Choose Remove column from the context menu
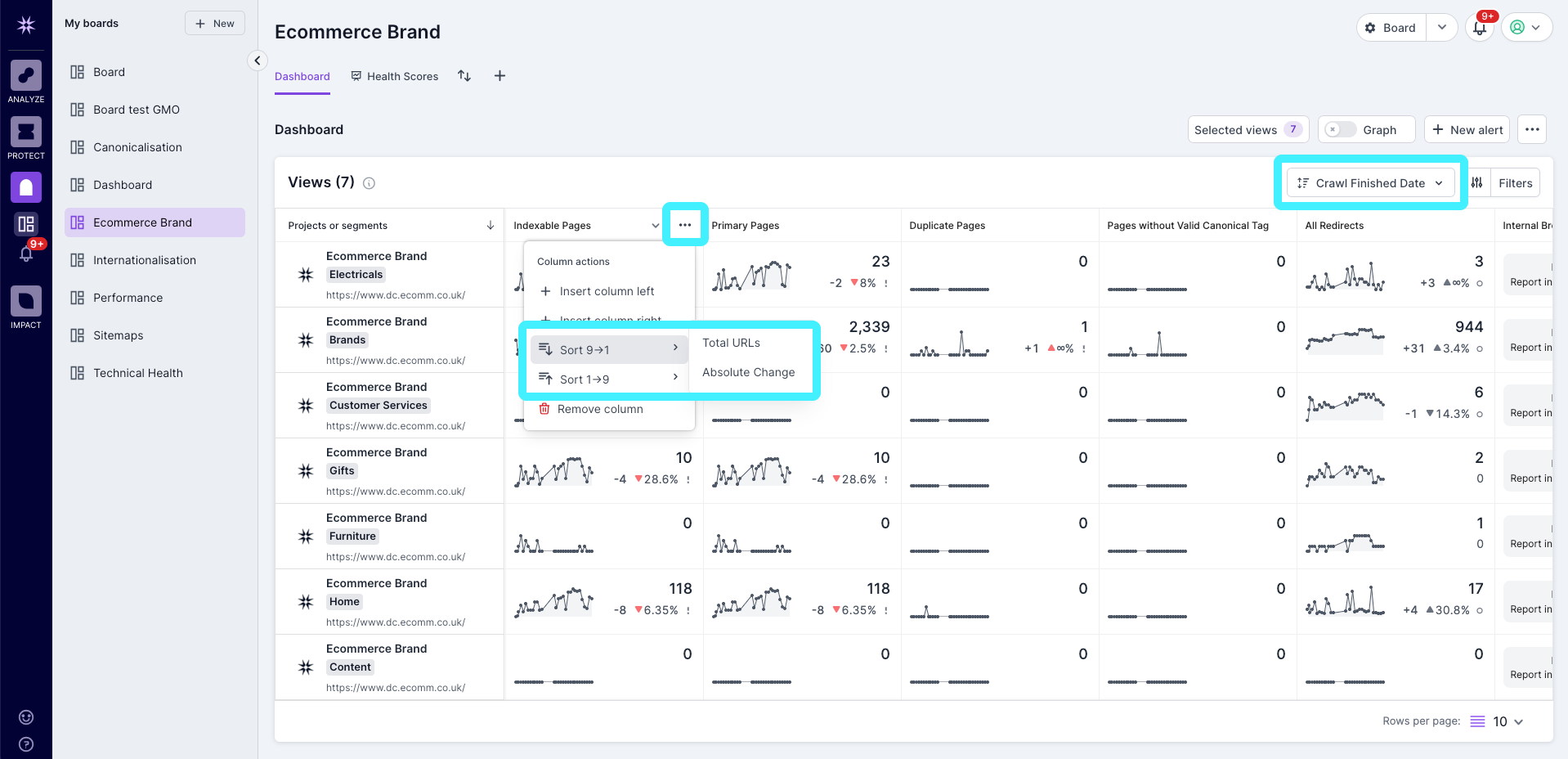The height and width of the screenshot is (759, 1568). tap(599, 409)
